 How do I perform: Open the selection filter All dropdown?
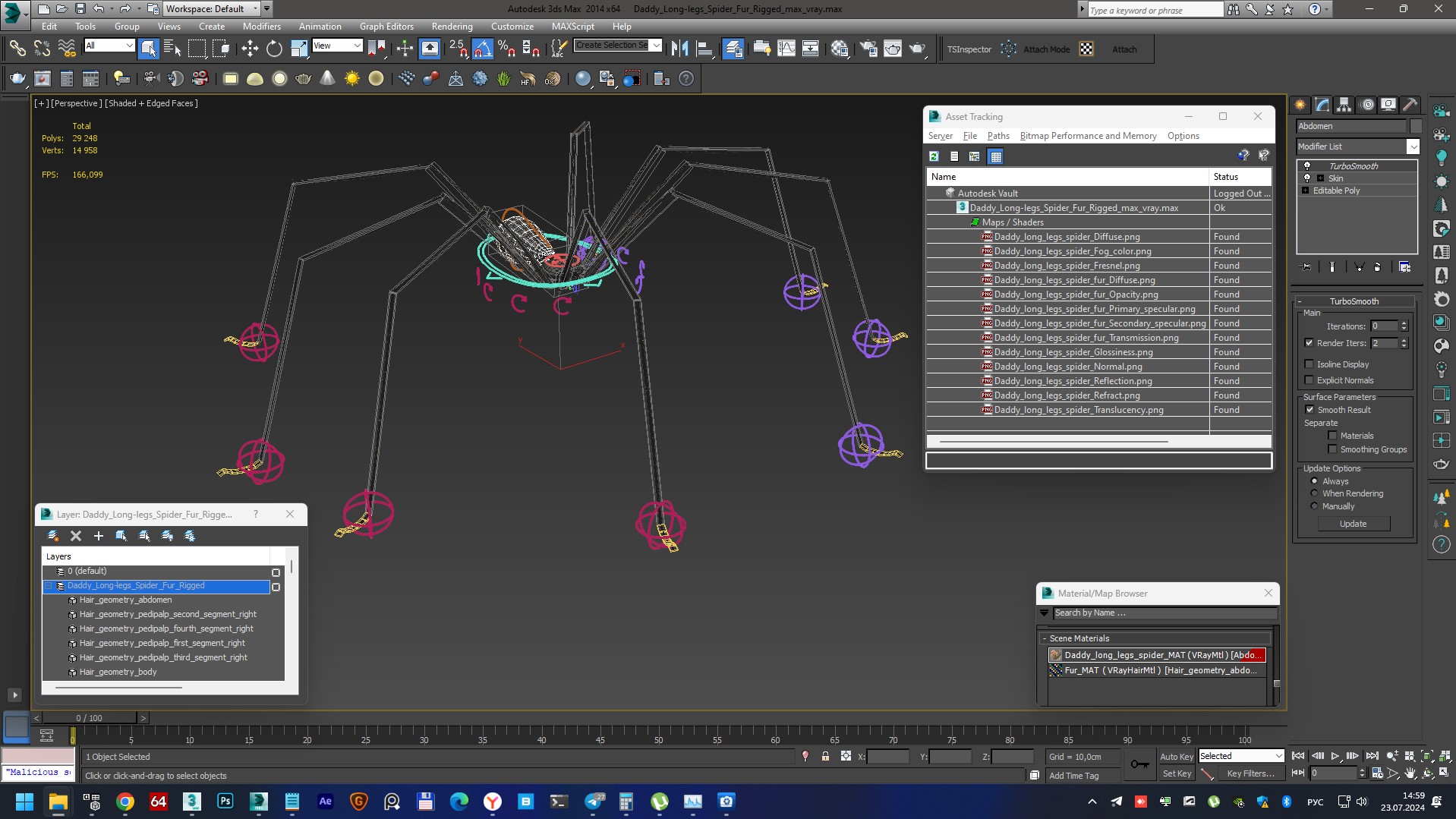(x=109, y=46)
